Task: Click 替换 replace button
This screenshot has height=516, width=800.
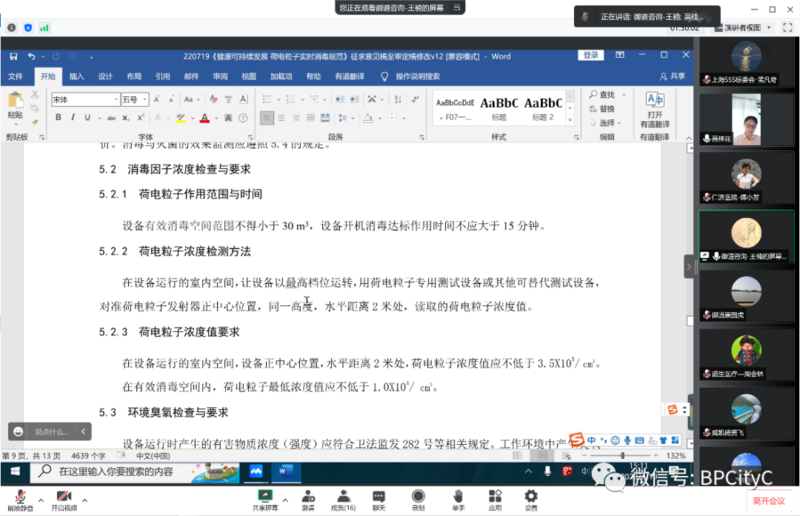Action: tap(602, 109)
